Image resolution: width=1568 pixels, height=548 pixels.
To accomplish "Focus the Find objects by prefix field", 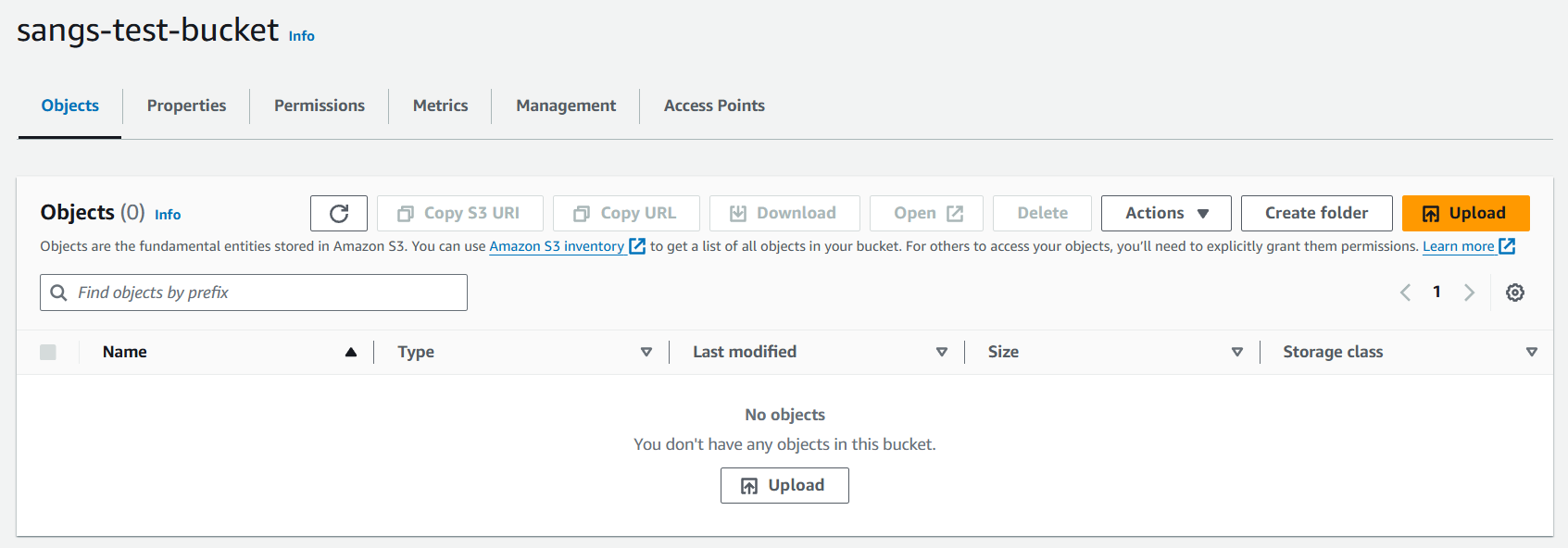I will click(254, 293).
